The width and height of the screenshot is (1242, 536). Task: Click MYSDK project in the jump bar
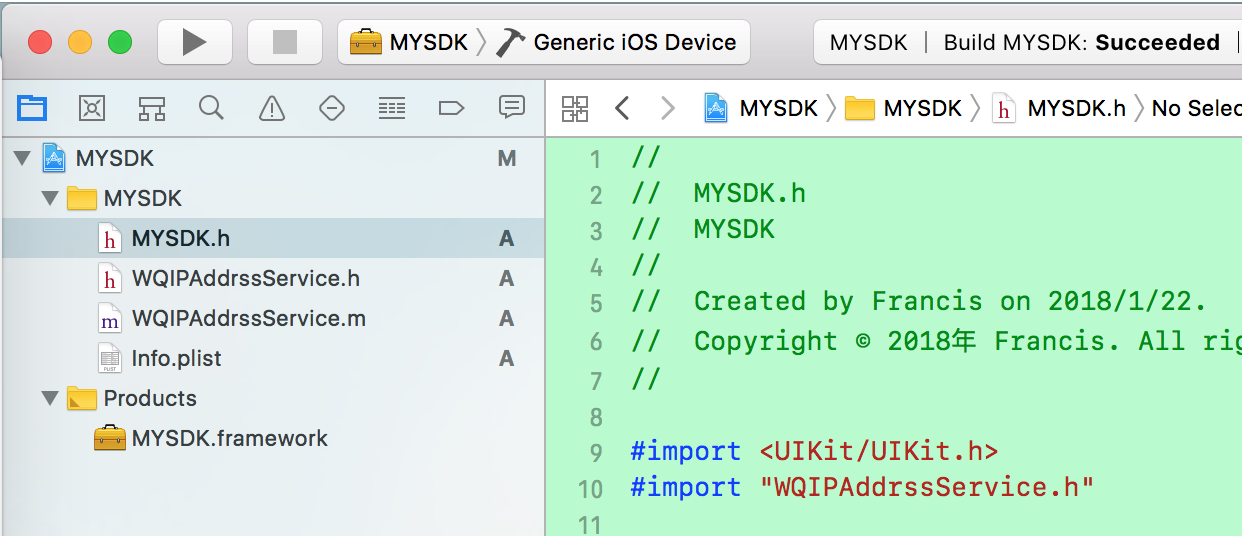761,108
